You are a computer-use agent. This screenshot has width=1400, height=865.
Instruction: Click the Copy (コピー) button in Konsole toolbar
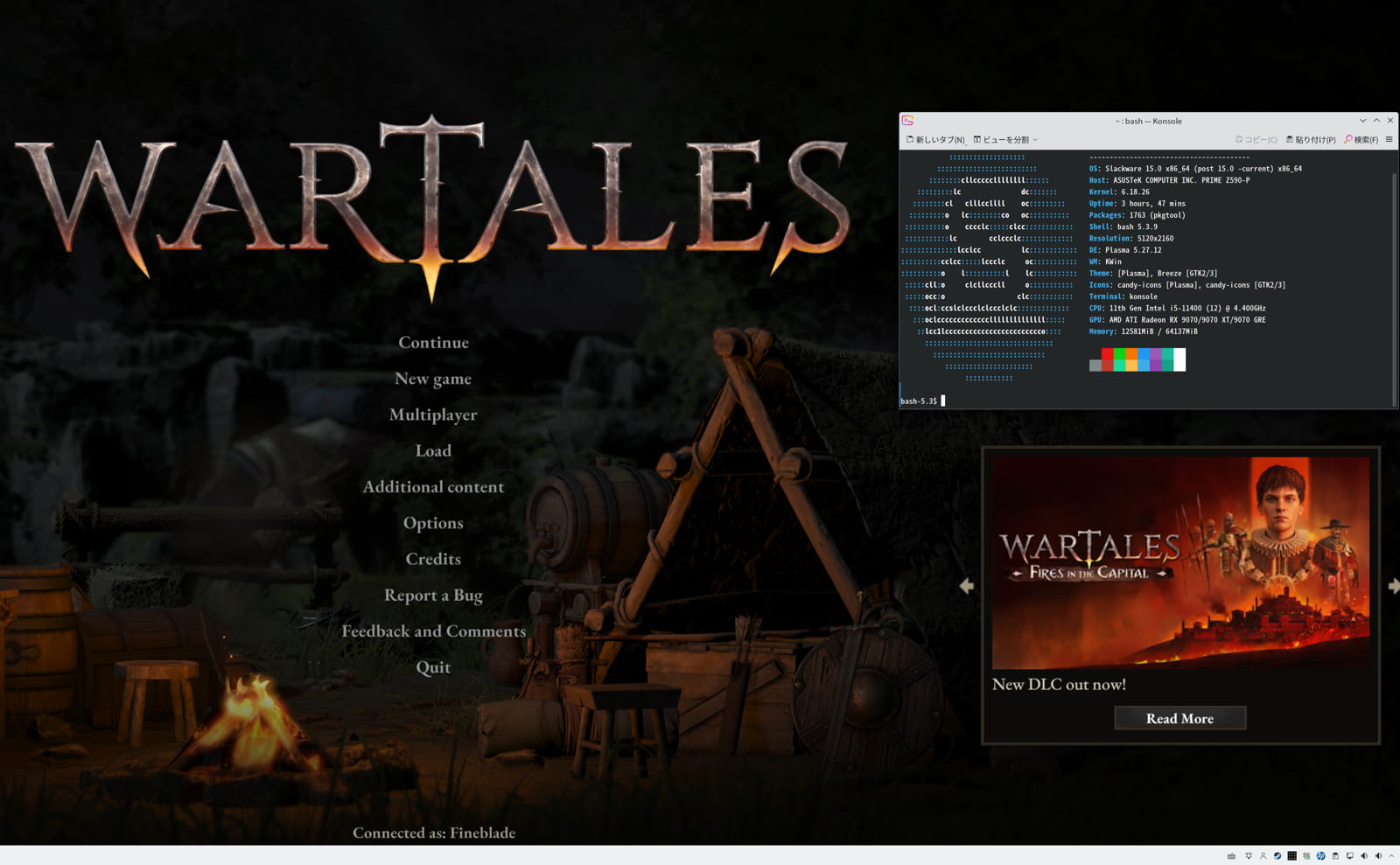pos(1256,140)
